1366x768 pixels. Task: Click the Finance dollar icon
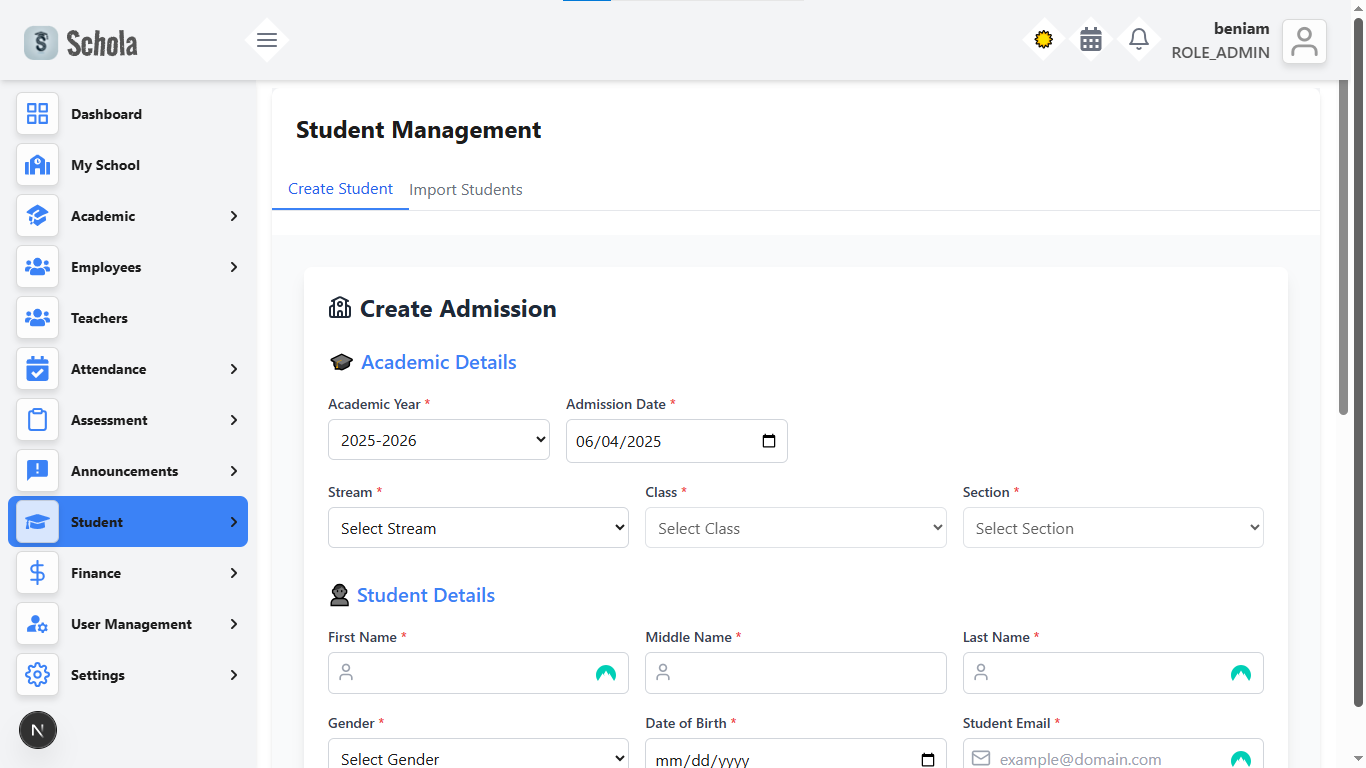37,573
